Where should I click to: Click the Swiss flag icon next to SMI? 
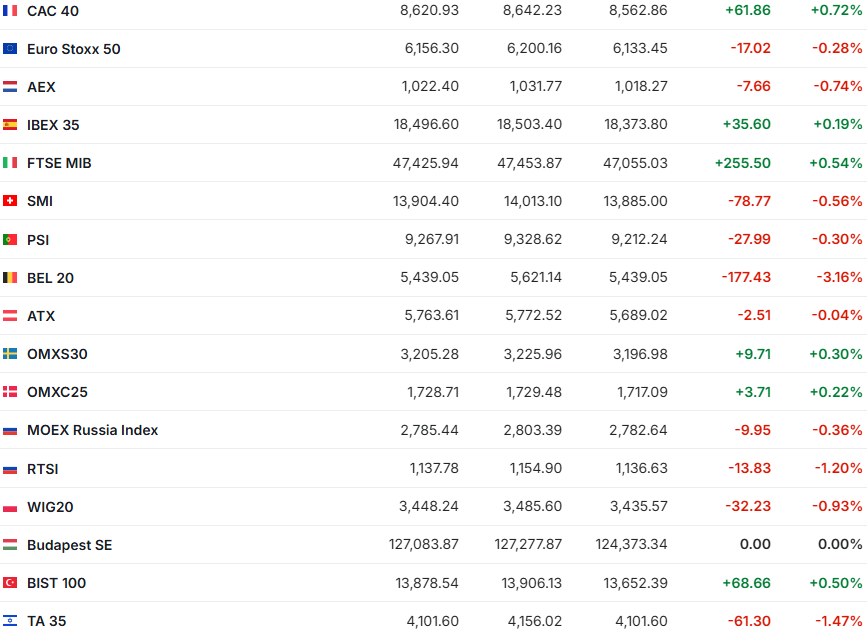(x=10, y=201)
